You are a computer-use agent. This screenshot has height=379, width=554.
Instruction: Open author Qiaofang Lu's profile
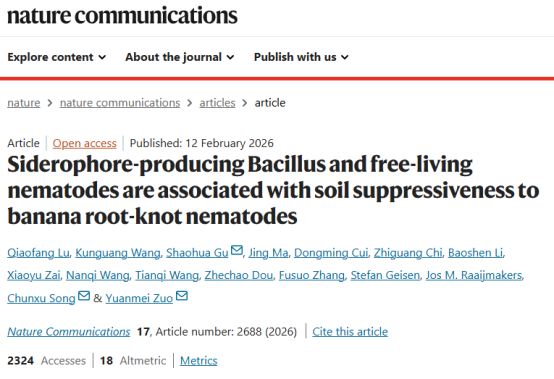(39, 253)
